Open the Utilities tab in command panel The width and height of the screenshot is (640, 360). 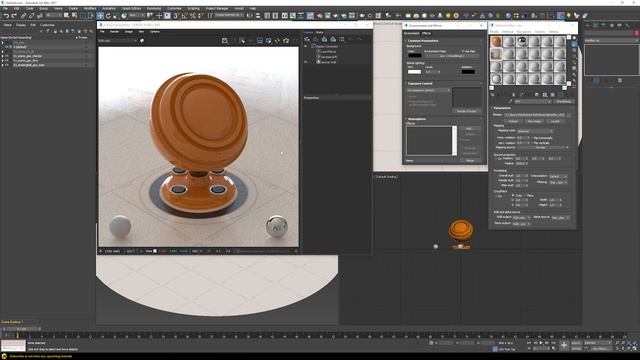coord(627,25)
